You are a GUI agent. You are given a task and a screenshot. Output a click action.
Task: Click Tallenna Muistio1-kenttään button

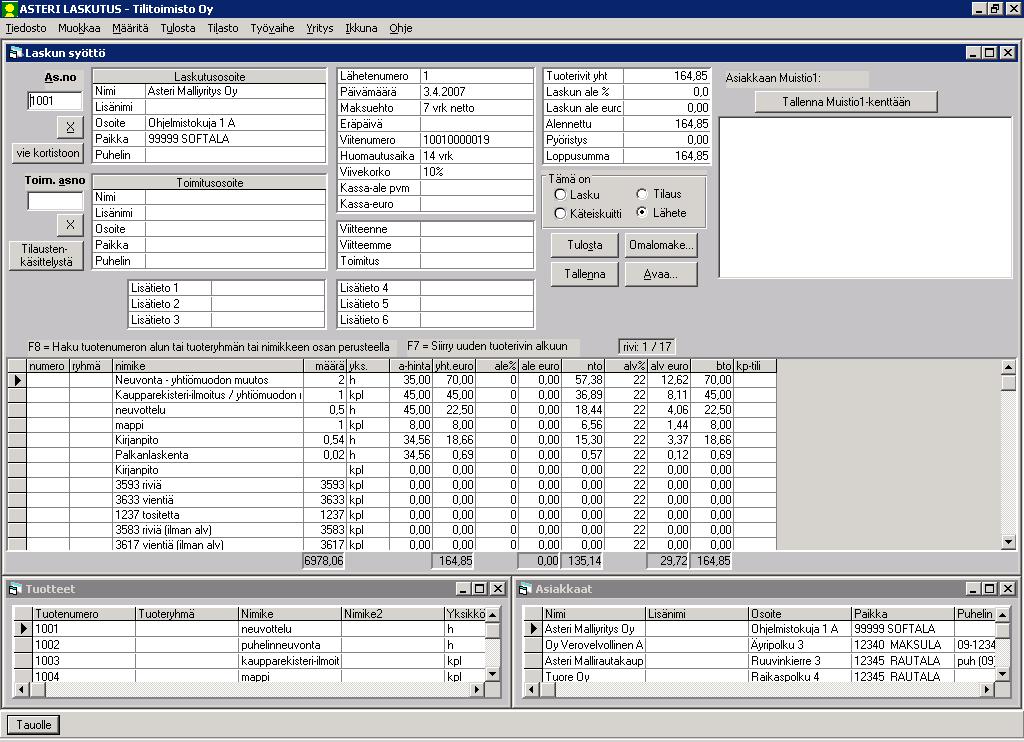coord(846,102)
